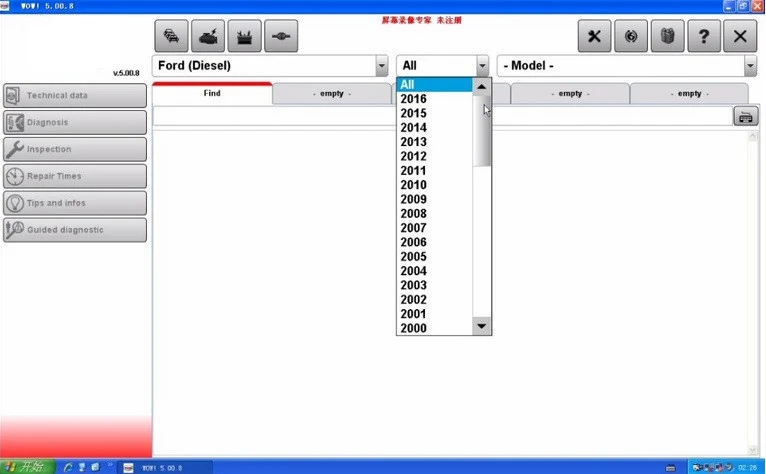Open Tips and infos section
The image size is (766, 474).
tap(75, 203)
